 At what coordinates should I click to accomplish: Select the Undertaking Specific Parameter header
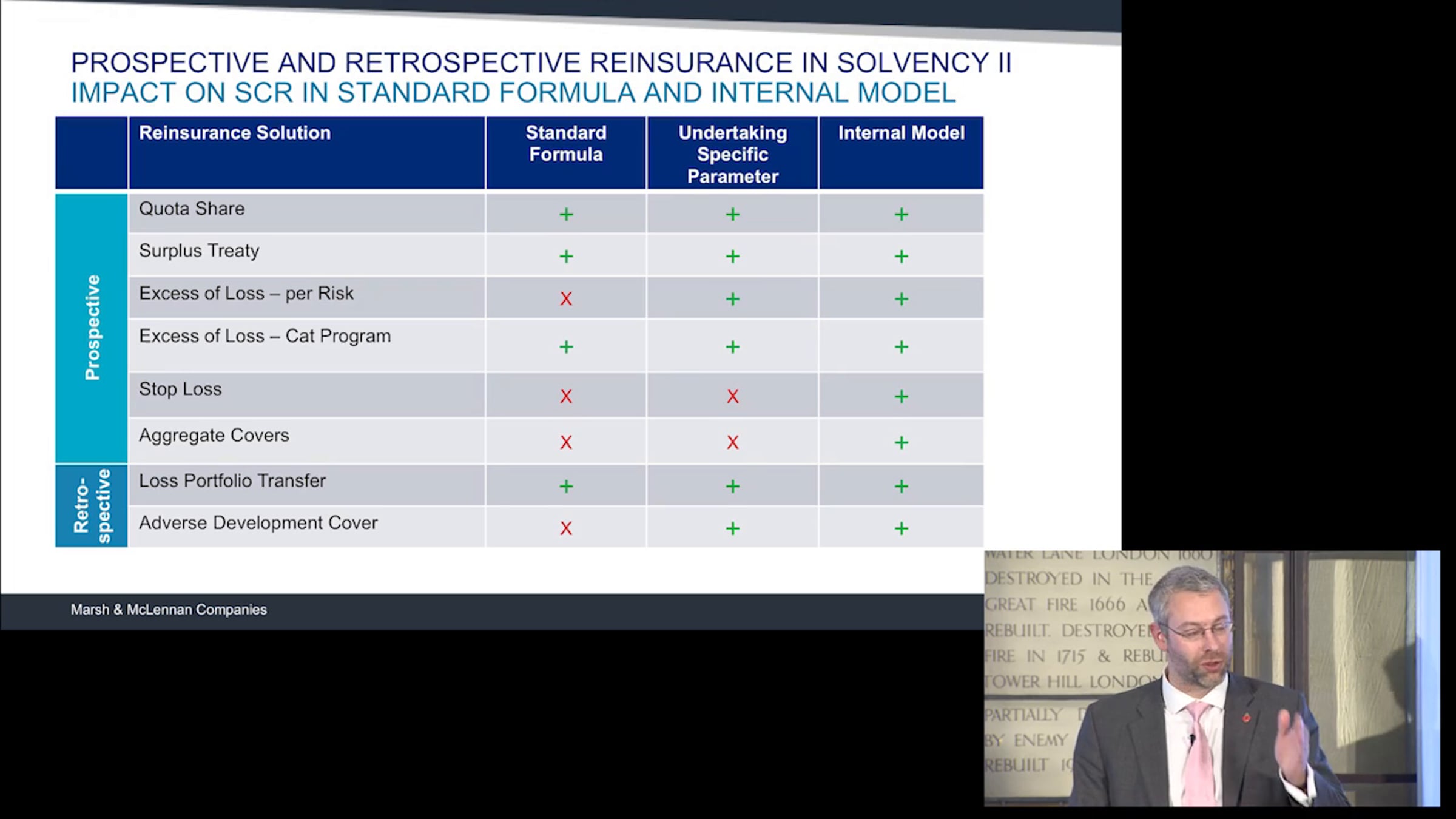point(732,154)
